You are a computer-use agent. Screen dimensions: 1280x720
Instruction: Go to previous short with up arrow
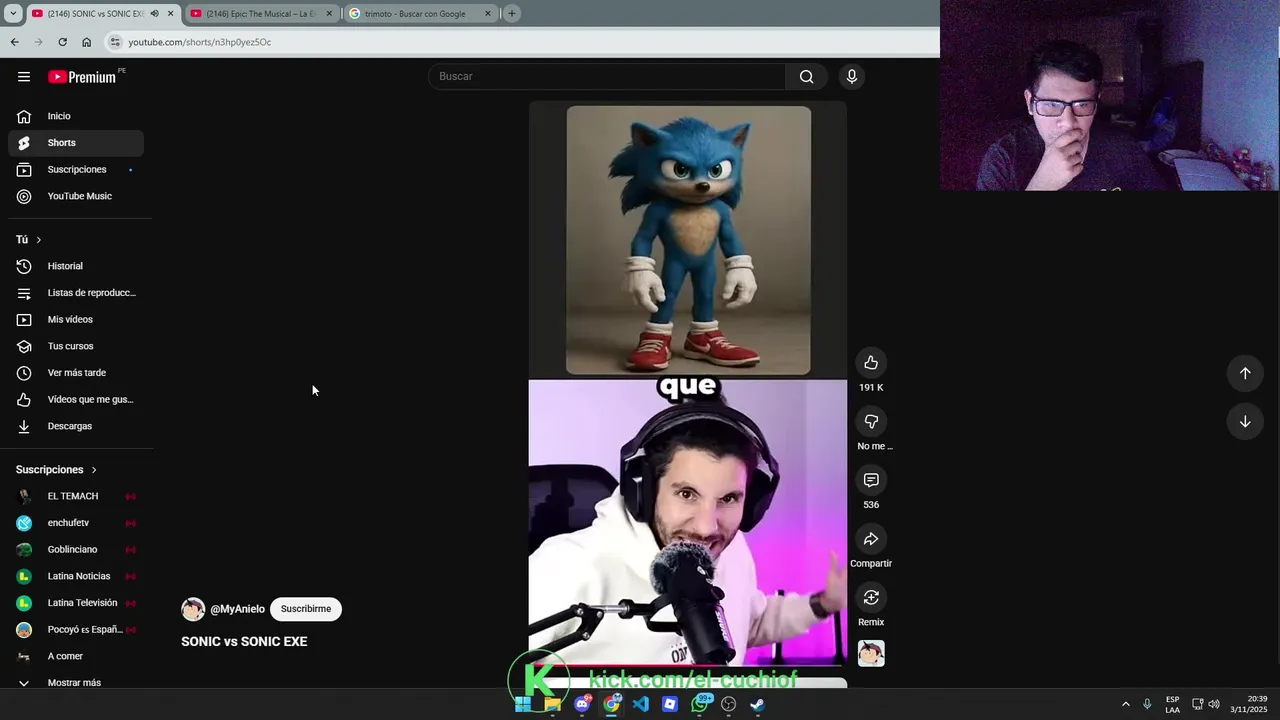click(x=1245, y=373)
